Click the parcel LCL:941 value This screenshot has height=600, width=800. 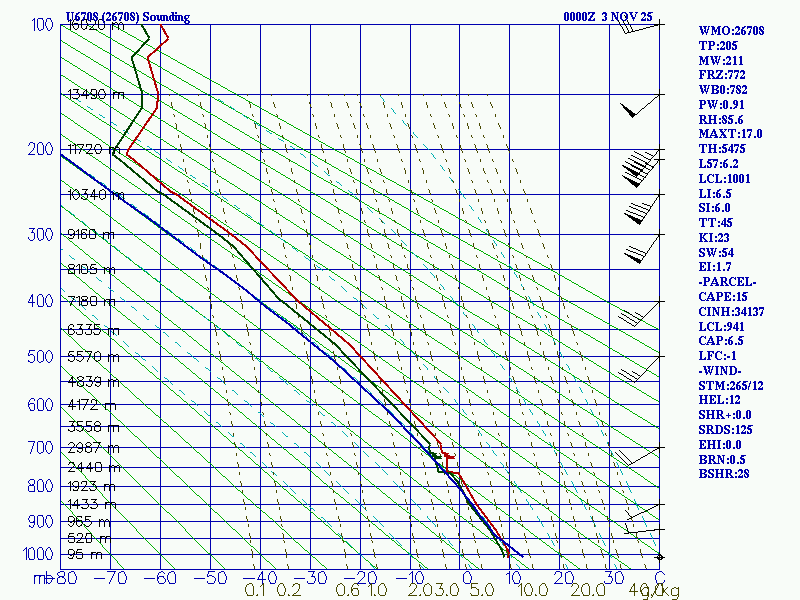tap(721, 327)
